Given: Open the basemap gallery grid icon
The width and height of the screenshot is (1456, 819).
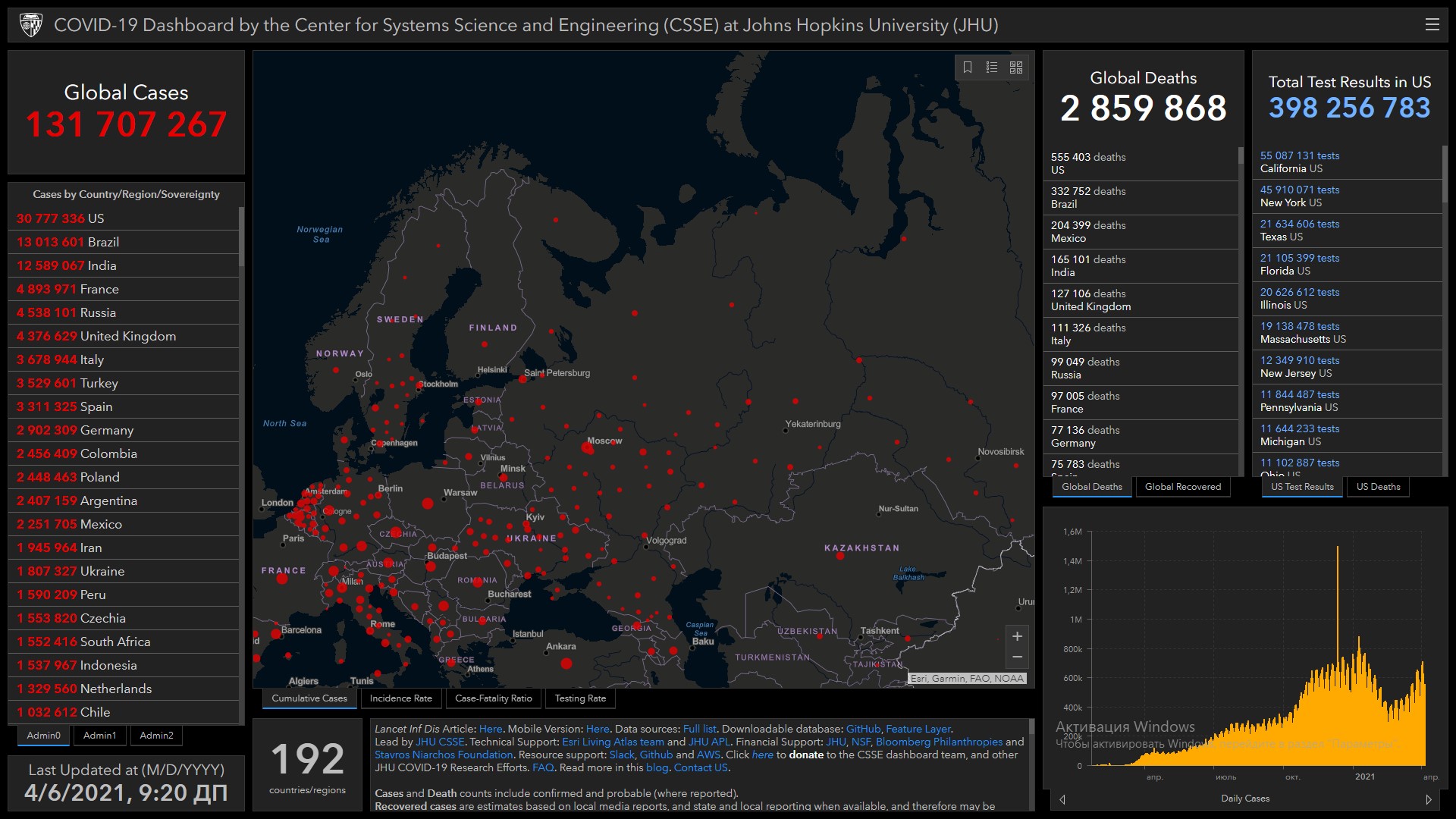Looking at the screenshot, I should click(x=1016, y=67).
